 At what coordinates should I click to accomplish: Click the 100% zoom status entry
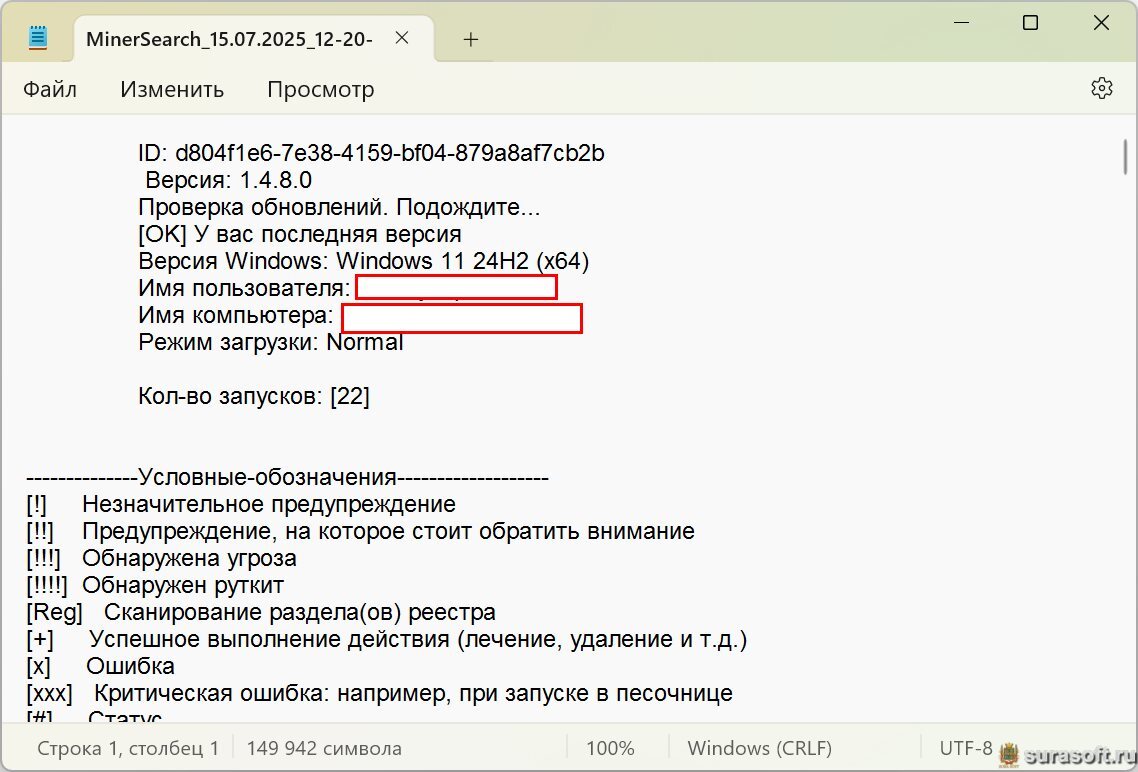(610, 748)
